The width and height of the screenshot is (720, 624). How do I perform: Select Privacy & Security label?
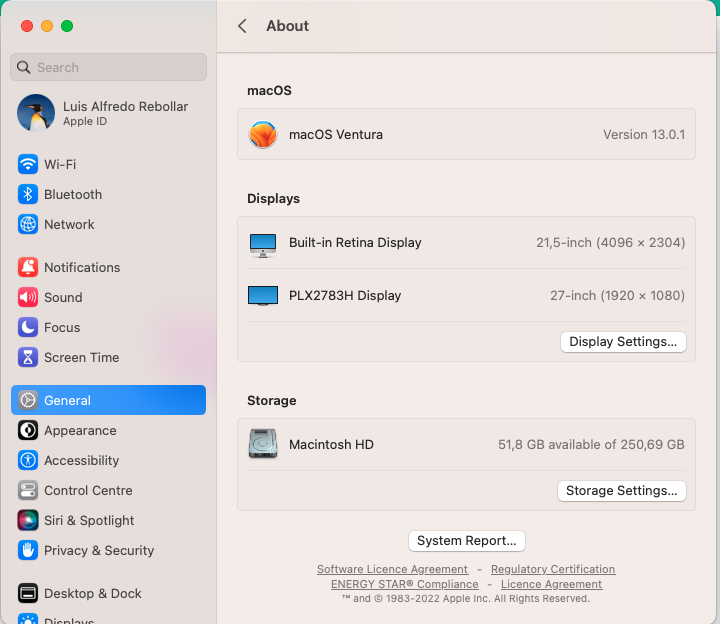99,550
